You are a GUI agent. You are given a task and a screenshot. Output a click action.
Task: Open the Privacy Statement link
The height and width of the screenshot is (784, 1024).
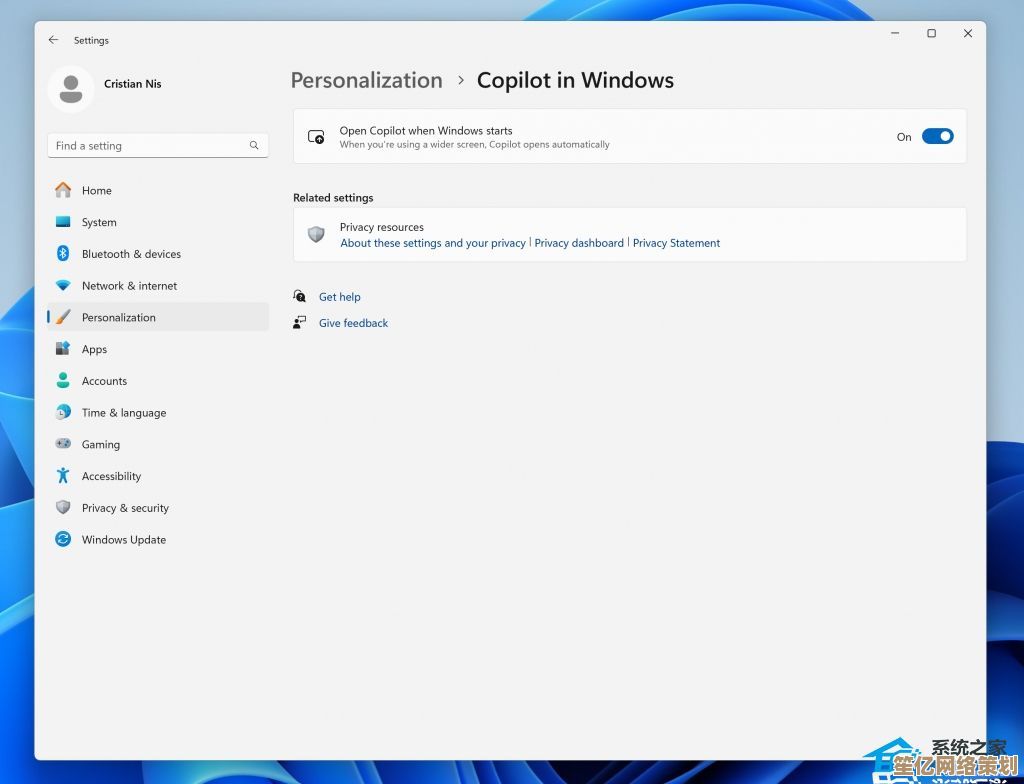click(677, 243)
